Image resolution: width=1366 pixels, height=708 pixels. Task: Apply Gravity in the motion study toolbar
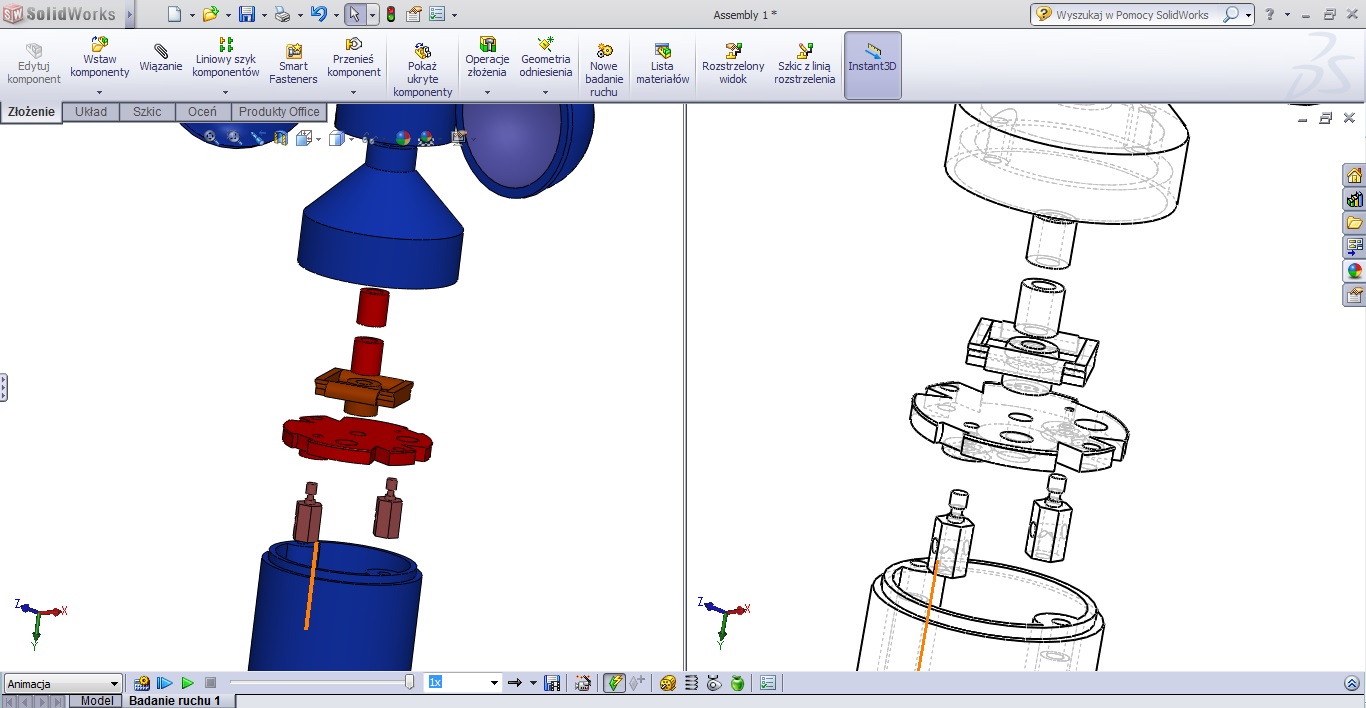tap(736, 682)
